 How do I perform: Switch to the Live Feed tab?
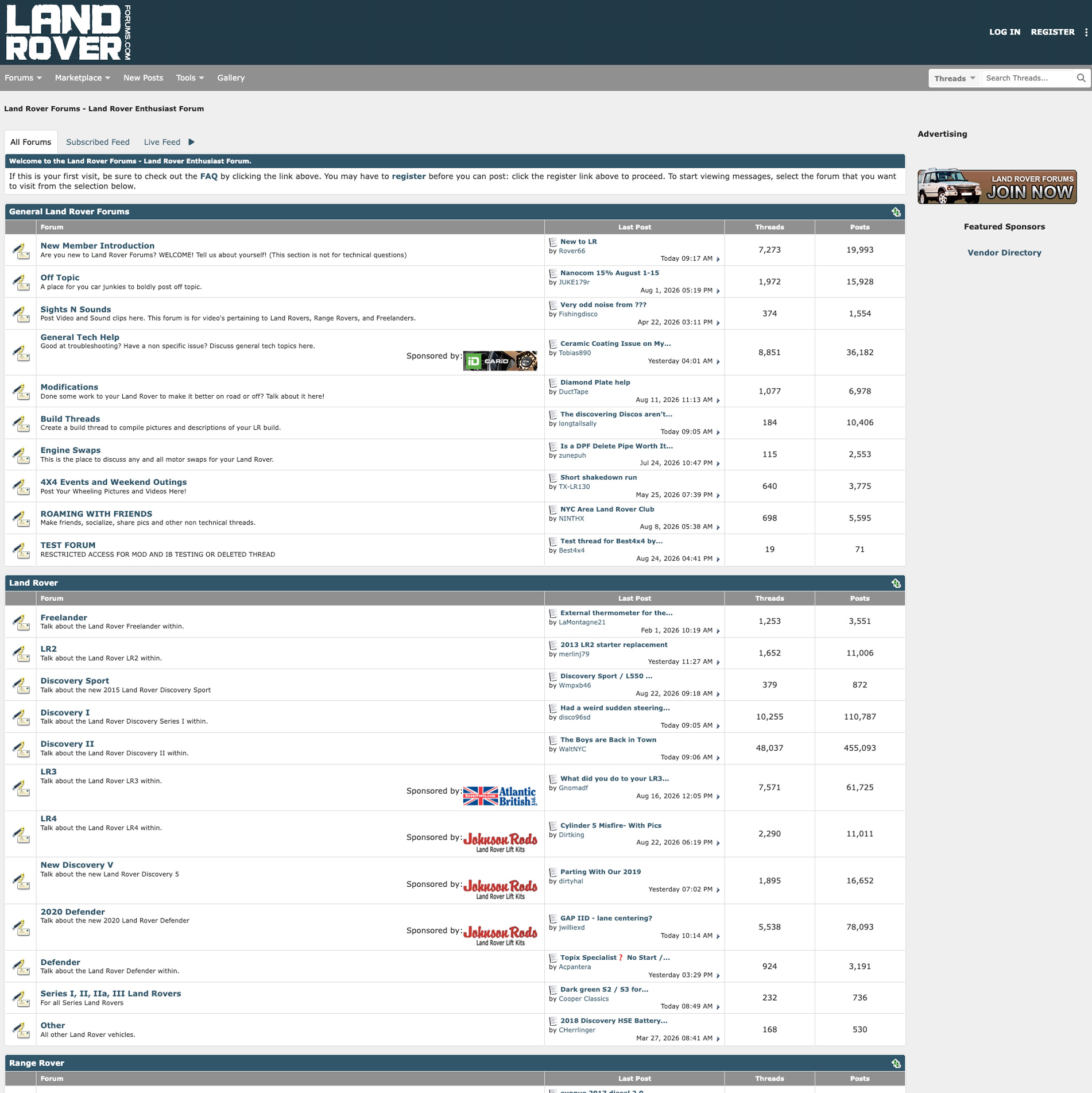point(162,142)
